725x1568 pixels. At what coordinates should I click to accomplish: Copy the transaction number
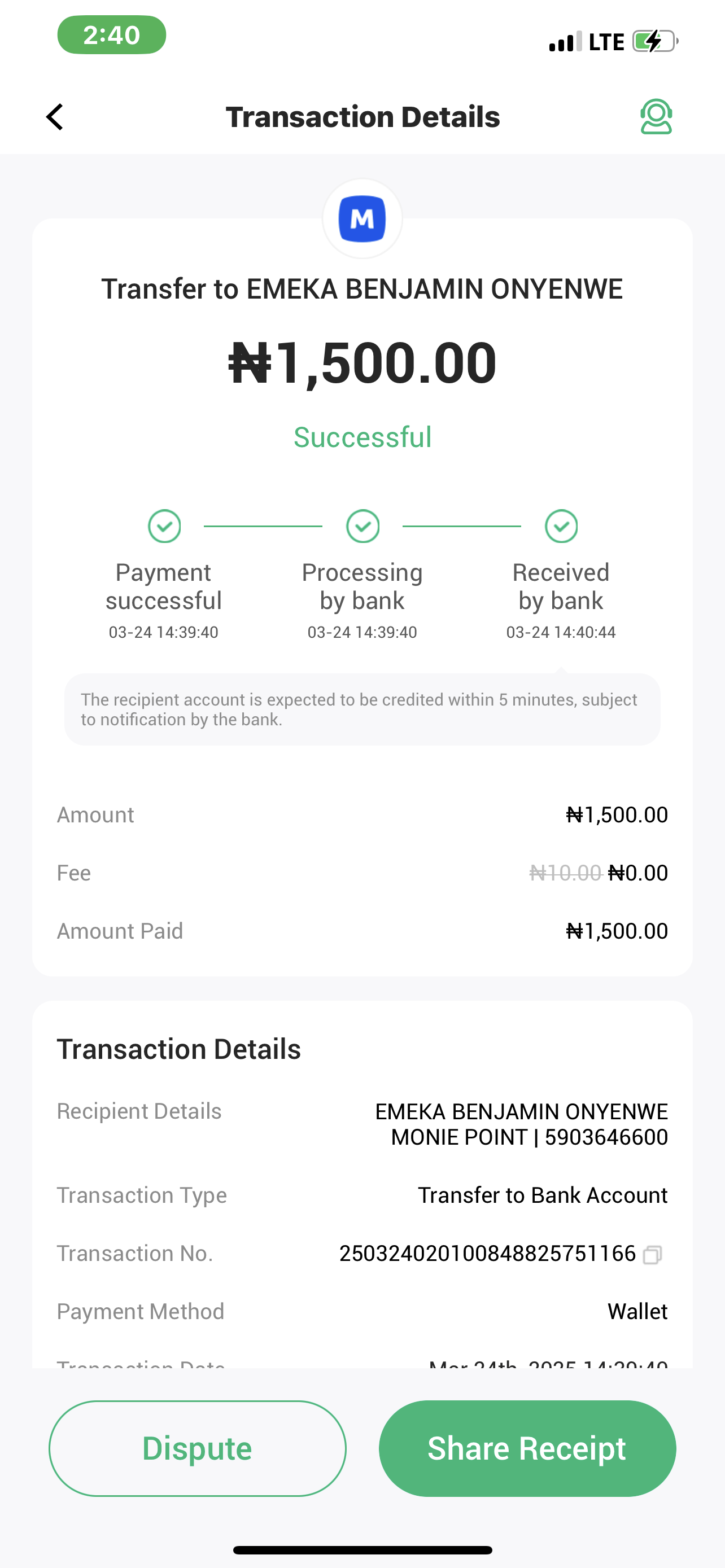tap(652, 1255)
